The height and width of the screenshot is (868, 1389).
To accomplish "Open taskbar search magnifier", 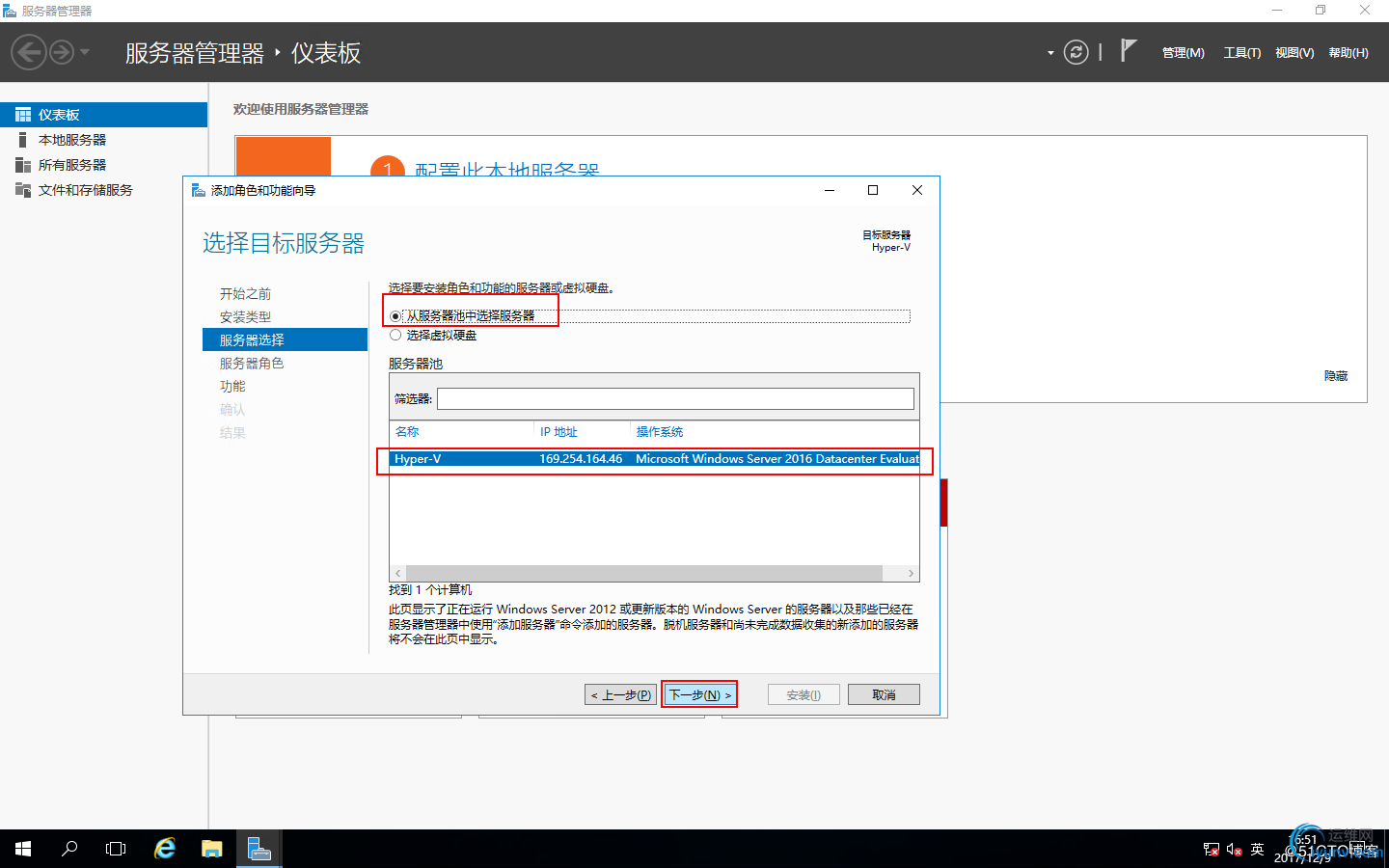I will [69, 849].
